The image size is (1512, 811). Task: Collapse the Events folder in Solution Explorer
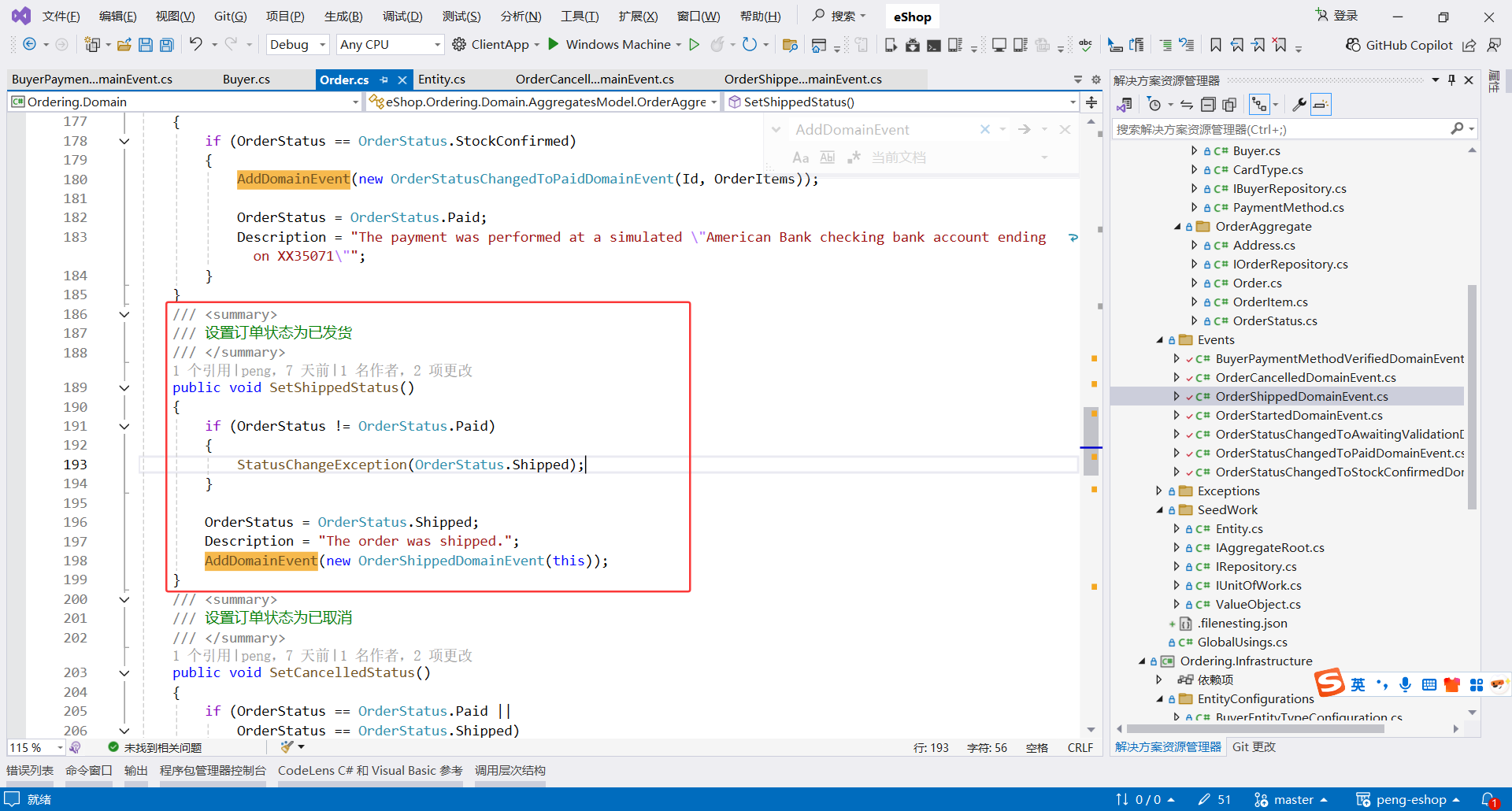(x=1159, y=340)
